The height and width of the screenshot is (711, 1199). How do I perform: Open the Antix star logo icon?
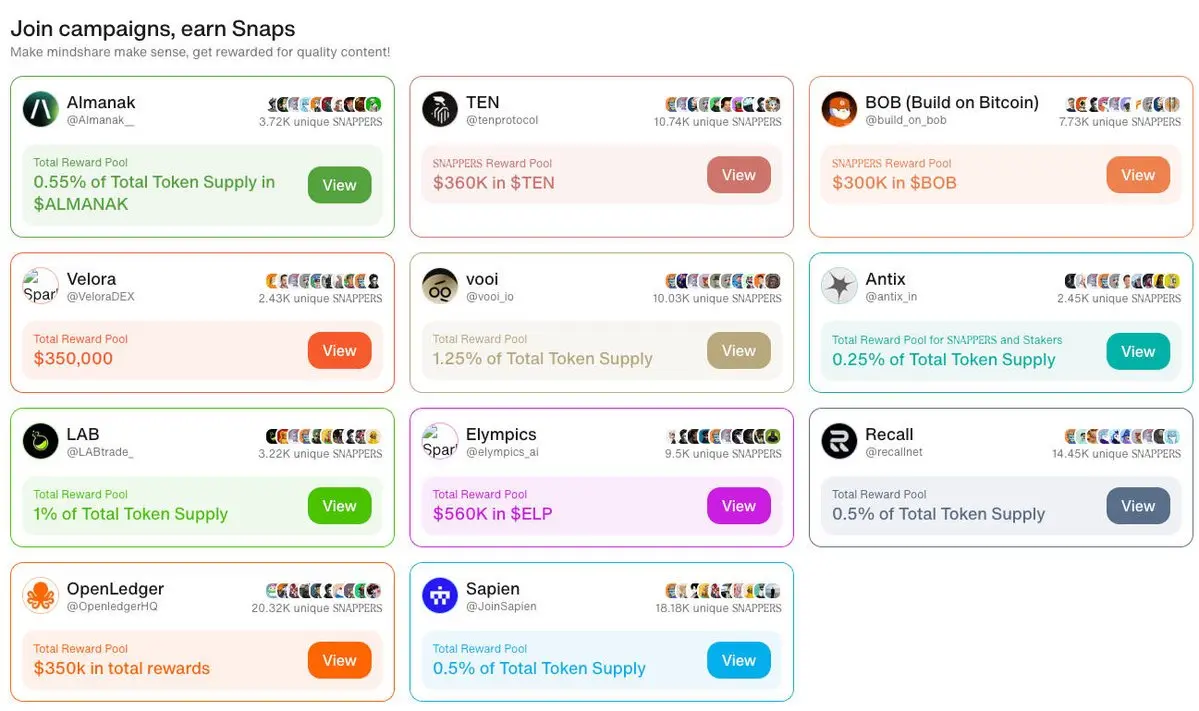(x=839, y=286)
